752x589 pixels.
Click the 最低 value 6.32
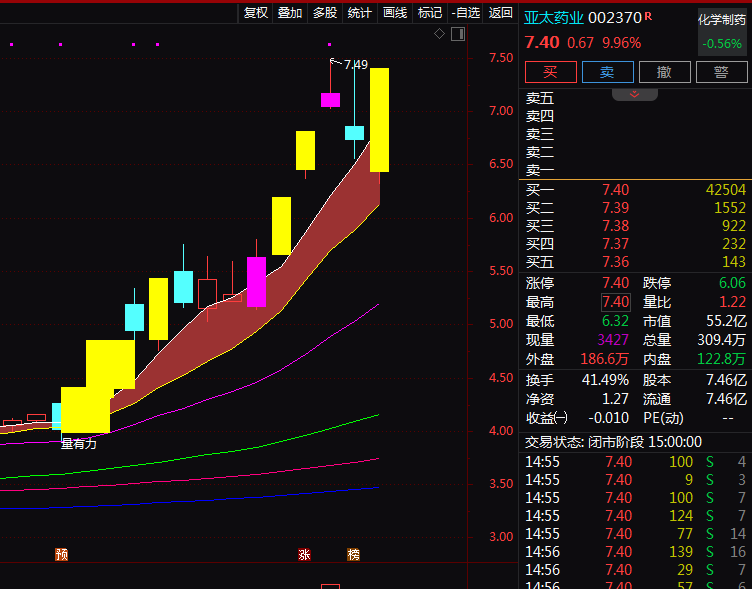pos(615,321)
